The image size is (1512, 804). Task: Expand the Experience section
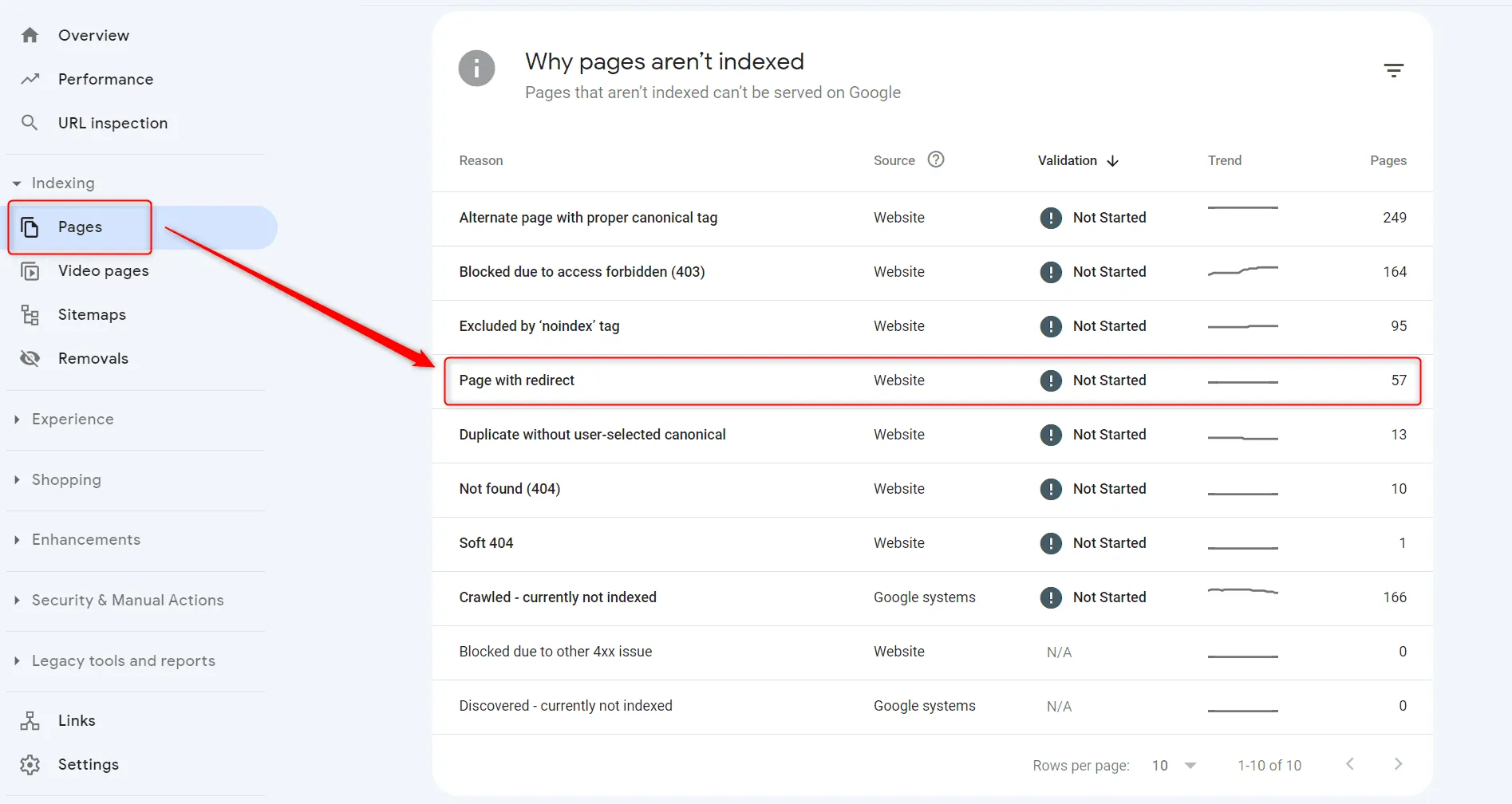[17, 420]
